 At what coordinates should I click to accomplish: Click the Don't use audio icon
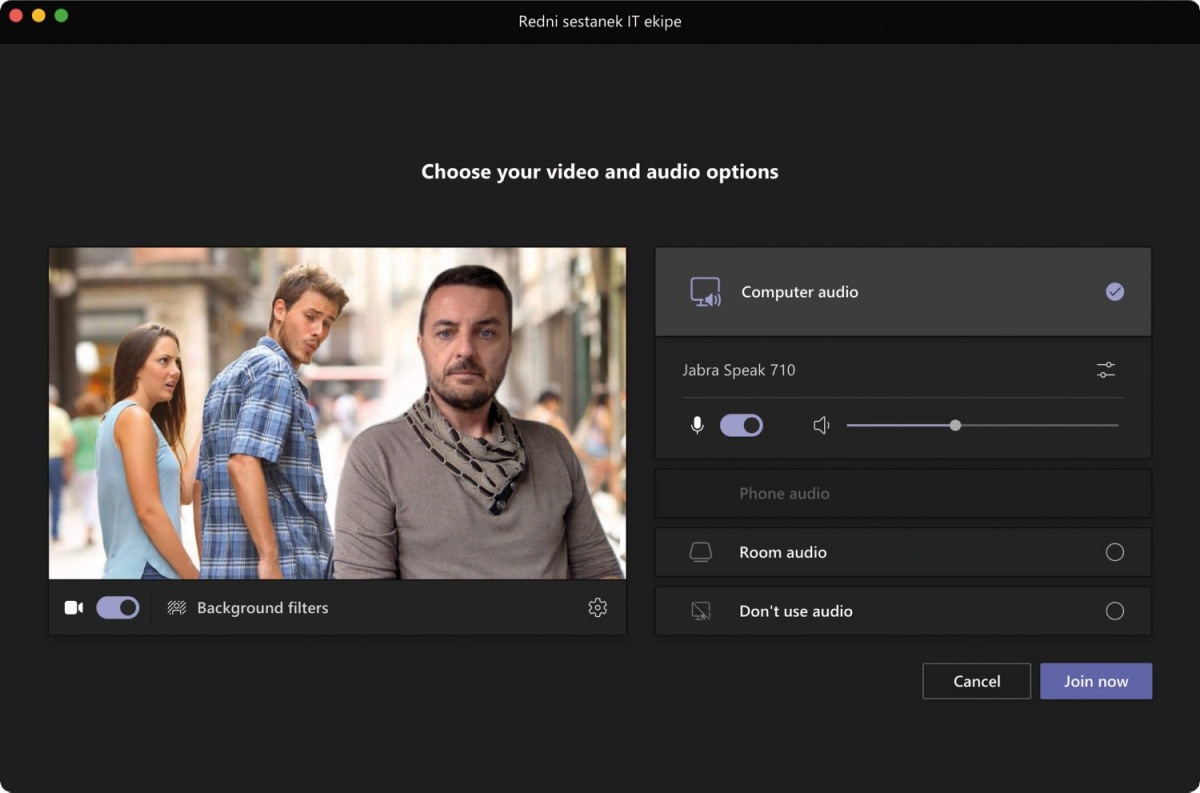701,611
